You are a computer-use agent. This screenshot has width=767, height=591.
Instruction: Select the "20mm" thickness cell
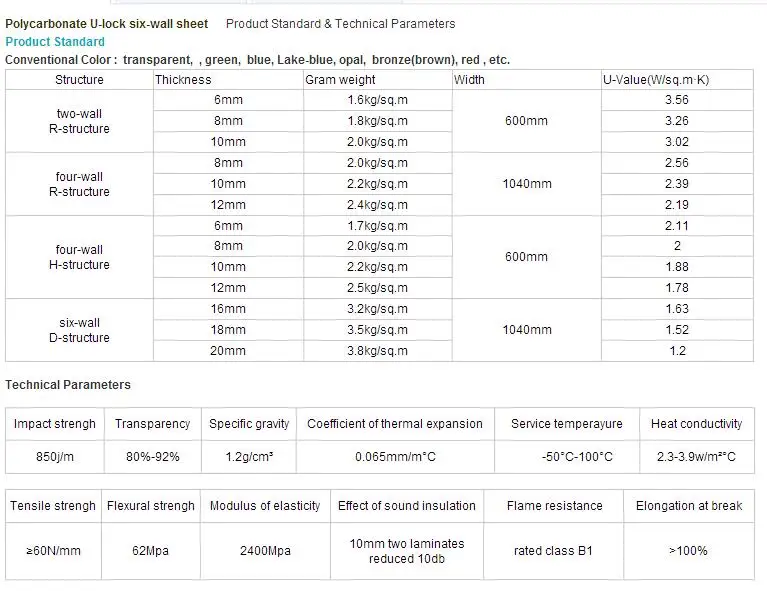click(228, 351)
